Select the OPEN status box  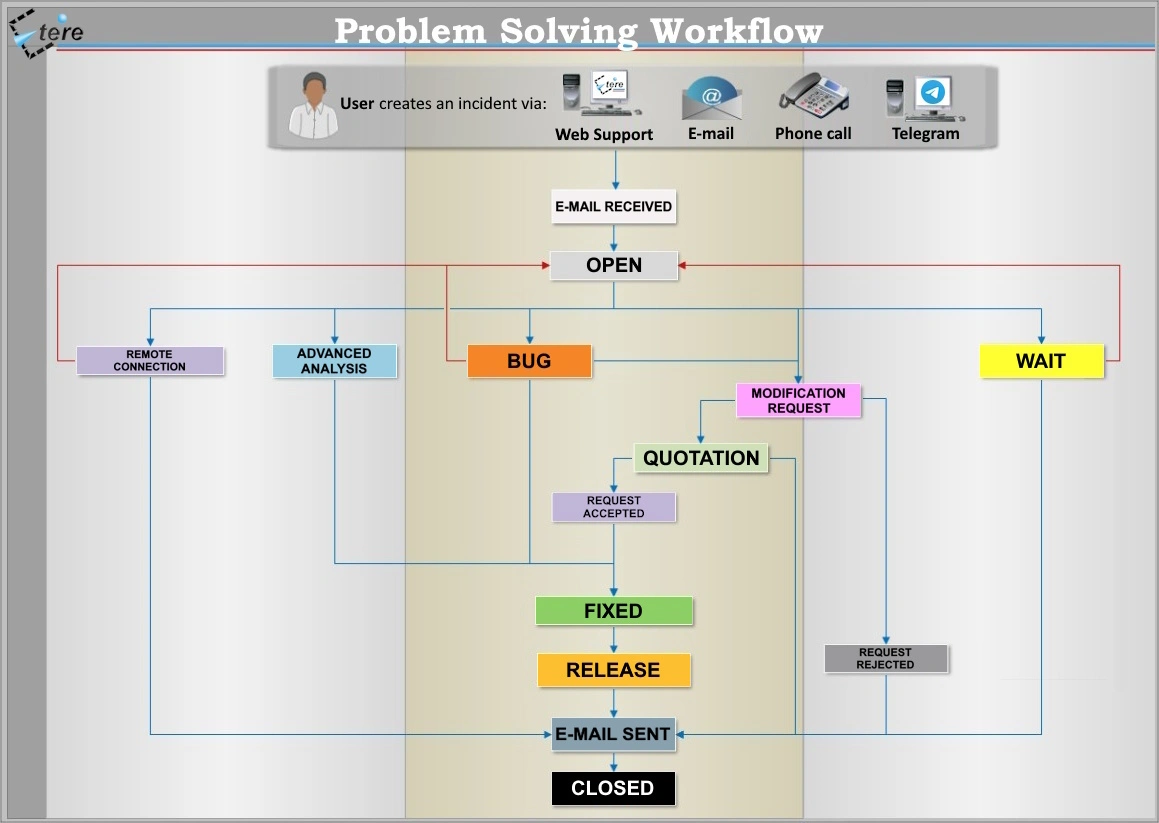coord(614,265)
